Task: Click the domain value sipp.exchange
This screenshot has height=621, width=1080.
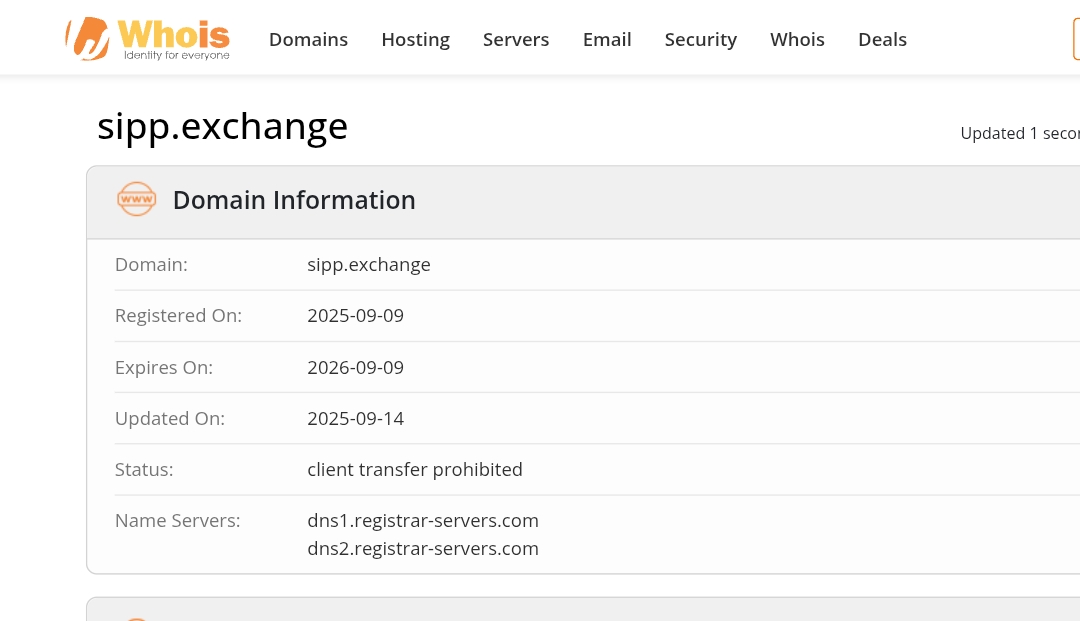Action: (368, 265)
